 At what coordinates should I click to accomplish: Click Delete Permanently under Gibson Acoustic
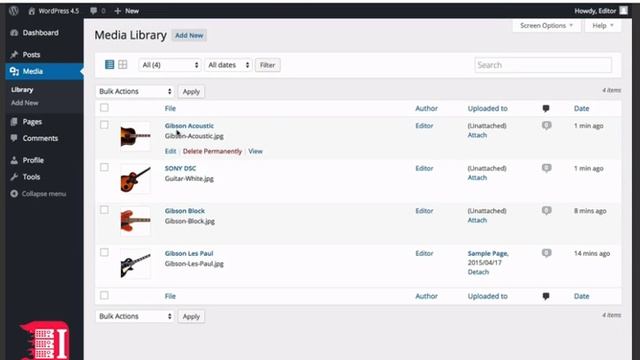212,151
